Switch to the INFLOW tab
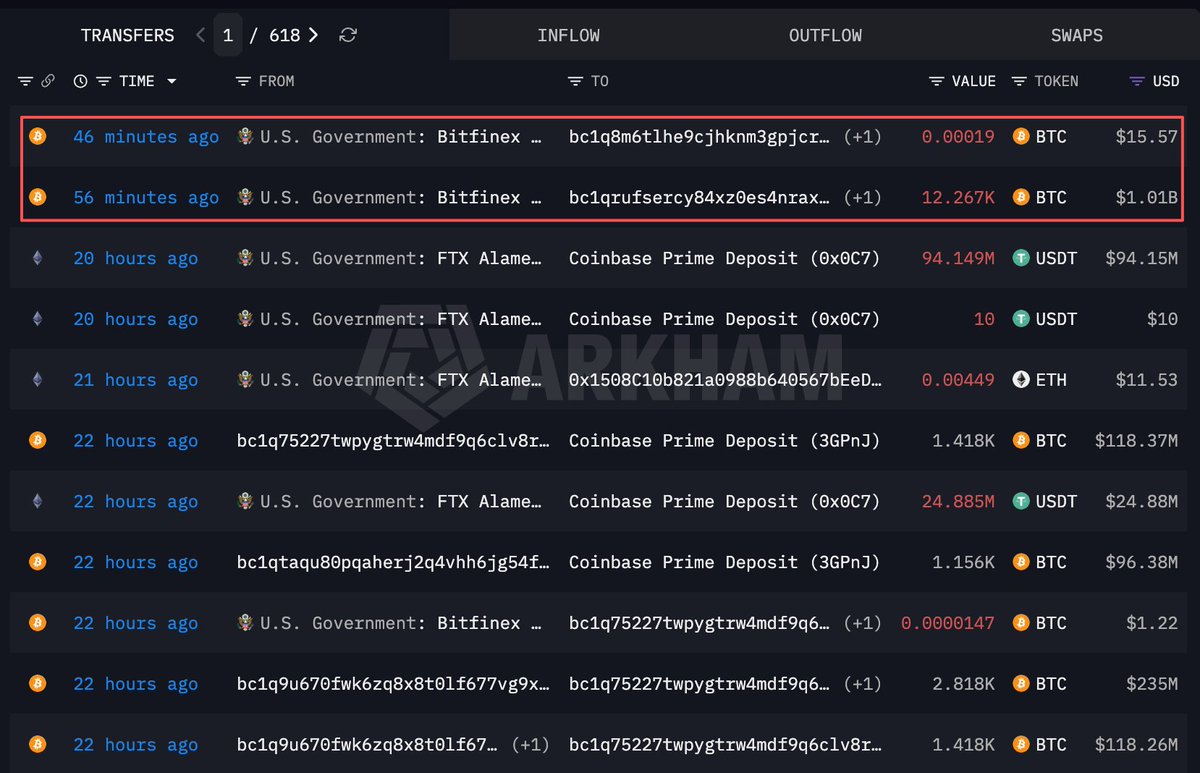The width and height of the screenshot is (1200, 773). click(x=569, y=35)
